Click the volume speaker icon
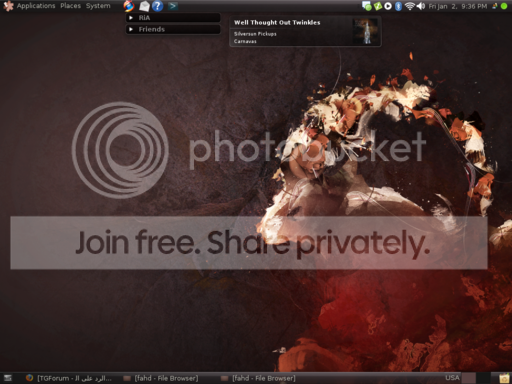512x384 pixels. coord(421,6)
